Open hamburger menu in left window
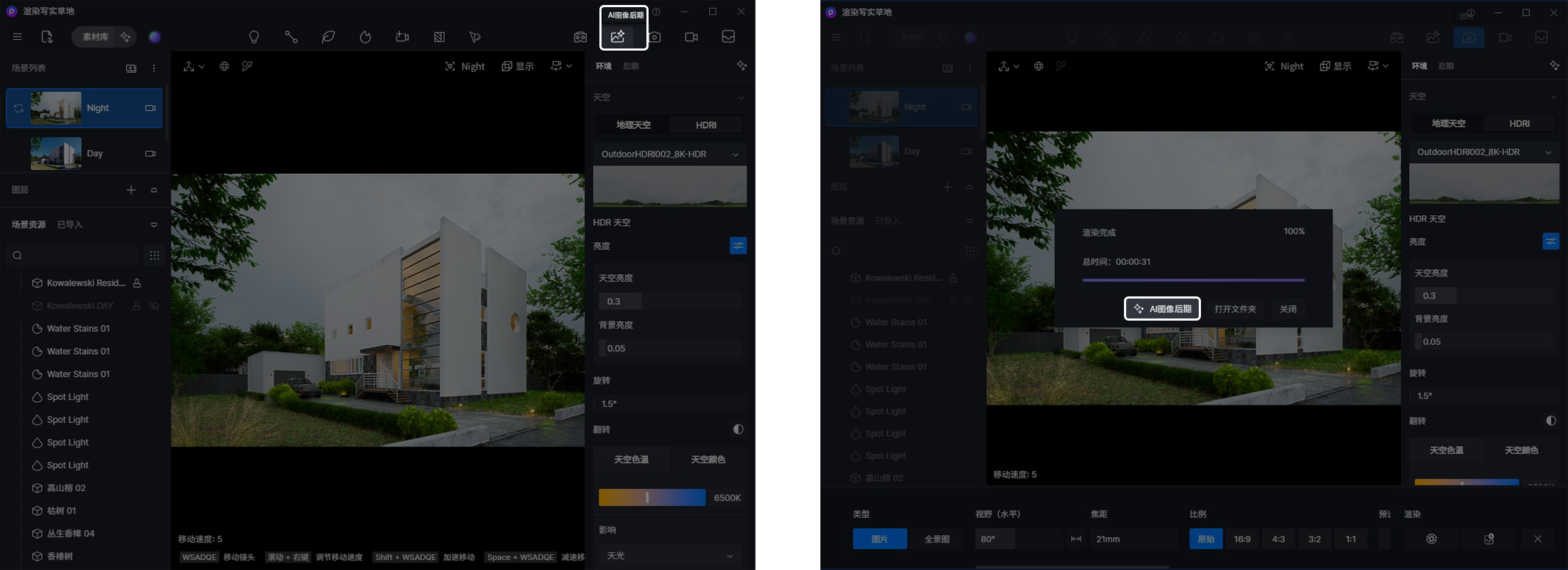1568x570 pixels. click(18, 37)
